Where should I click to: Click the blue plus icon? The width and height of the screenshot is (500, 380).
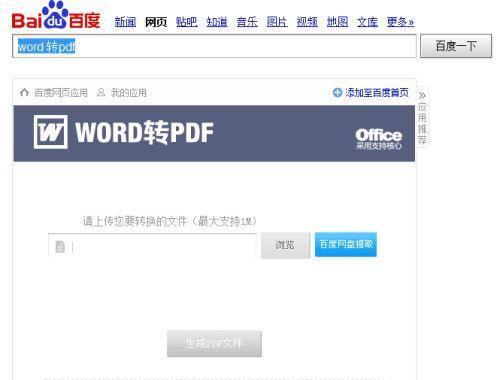pos(337,92)
